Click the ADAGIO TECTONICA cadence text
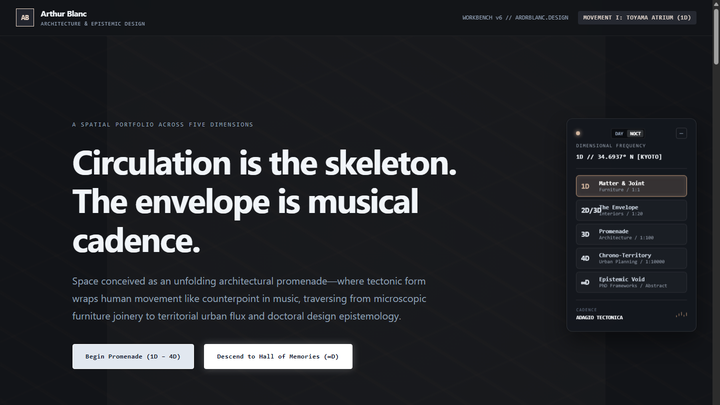The image size is (720, 405). tap(599, 317)
